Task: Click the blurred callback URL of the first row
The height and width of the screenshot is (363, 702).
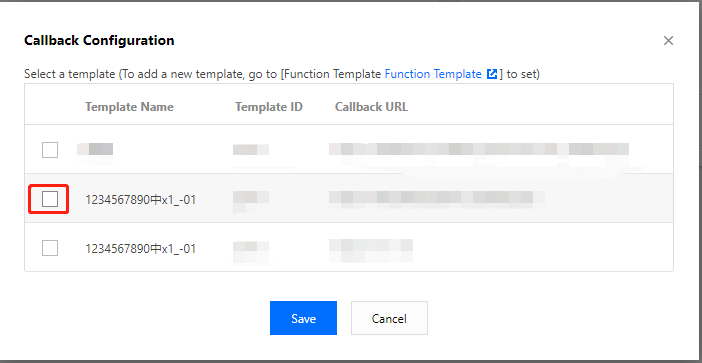Action: tap(479, 149)
